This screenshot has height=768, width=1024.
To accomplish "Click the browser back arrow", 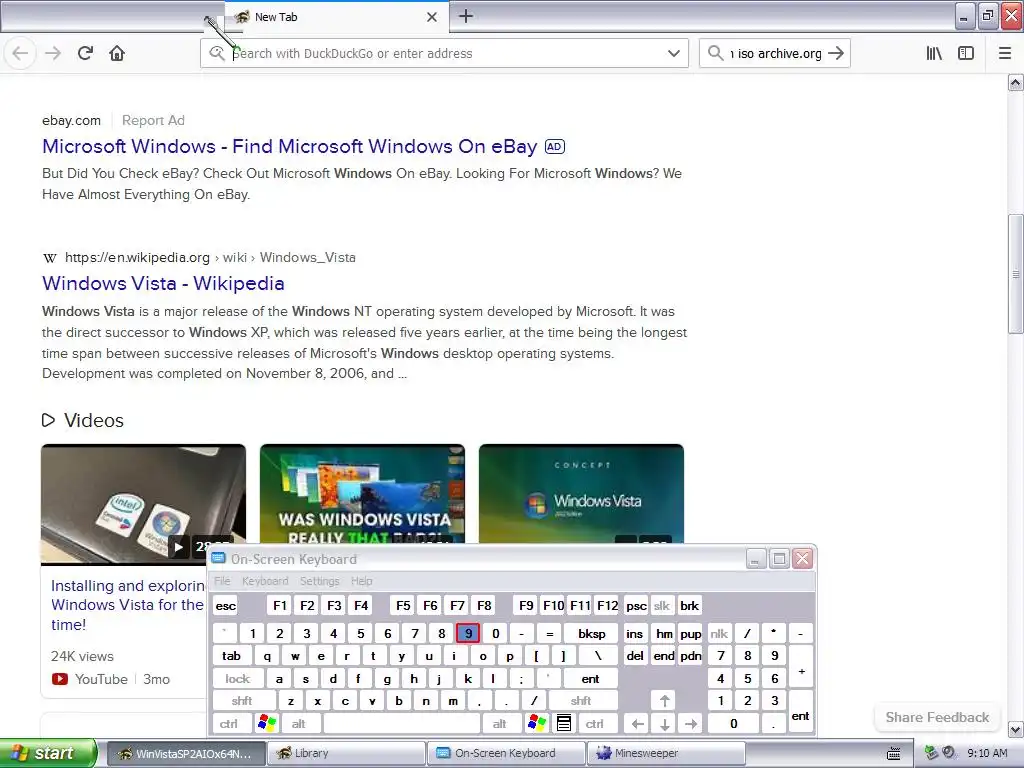I will point(20,53).
